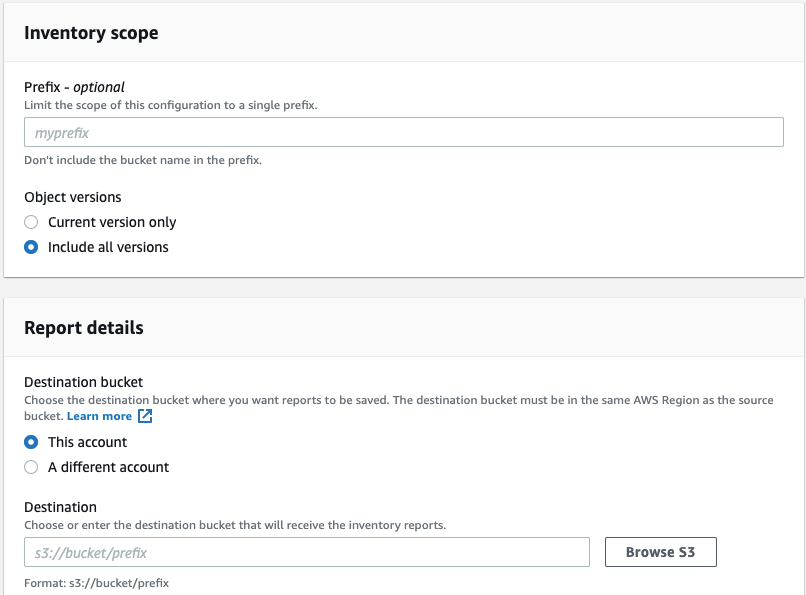Viewport: 806px width, 595px height.
Task: Click Format: s3://bucket/prefix helper text
Action: 95,584
